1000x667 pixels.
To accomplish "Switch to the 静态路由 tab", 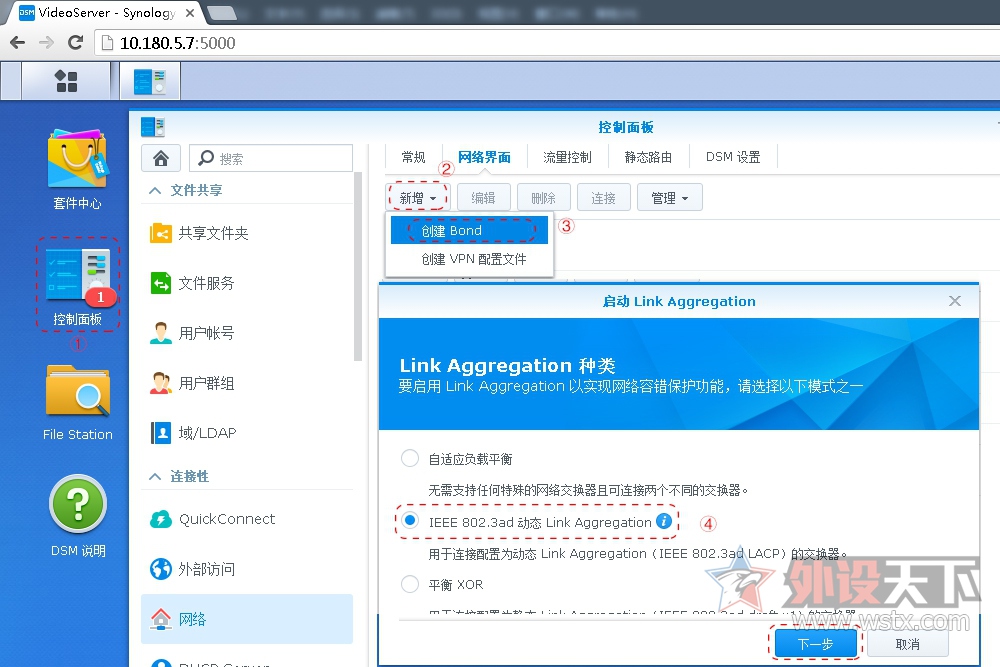I will (648, 157).
